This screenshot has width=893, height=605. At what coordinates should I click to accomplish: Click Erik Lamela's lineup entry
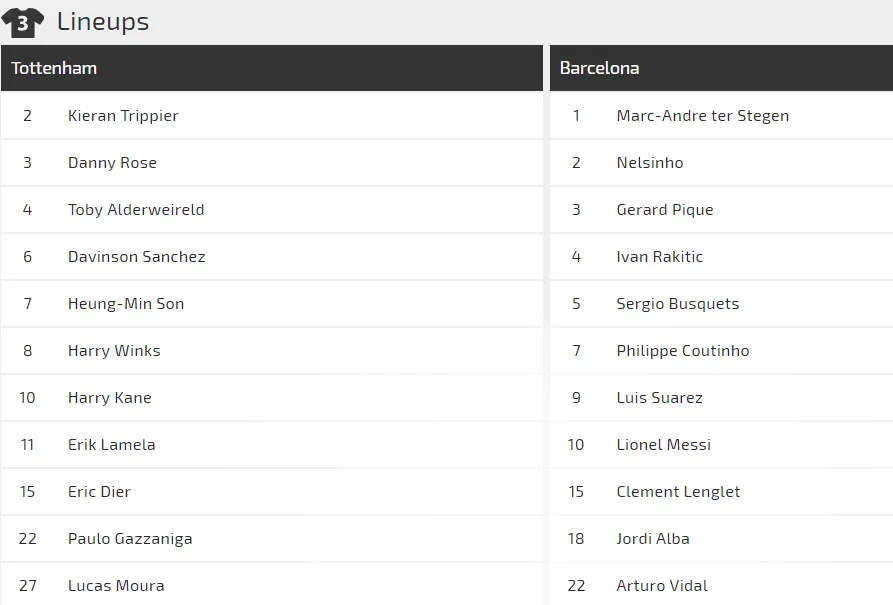click(111, 445)
